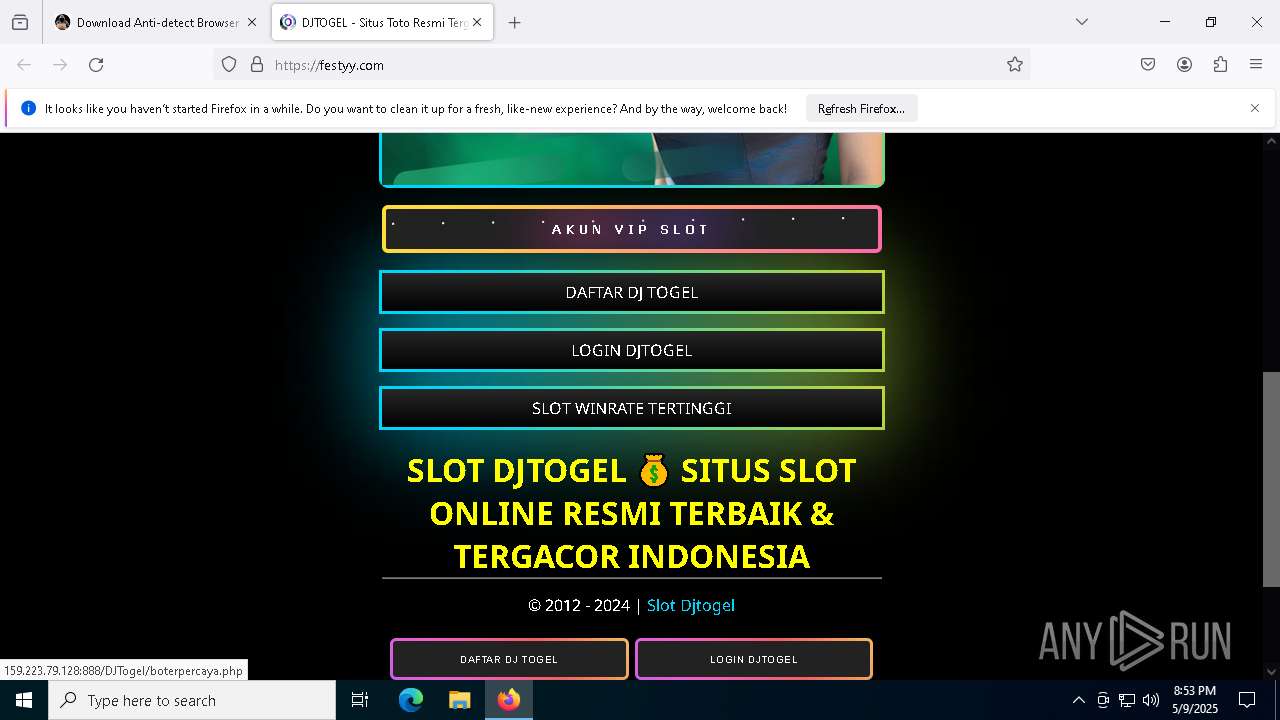Click the banner image thumbnail at top
Screen dimensions: 1280x720
point(631,160)
